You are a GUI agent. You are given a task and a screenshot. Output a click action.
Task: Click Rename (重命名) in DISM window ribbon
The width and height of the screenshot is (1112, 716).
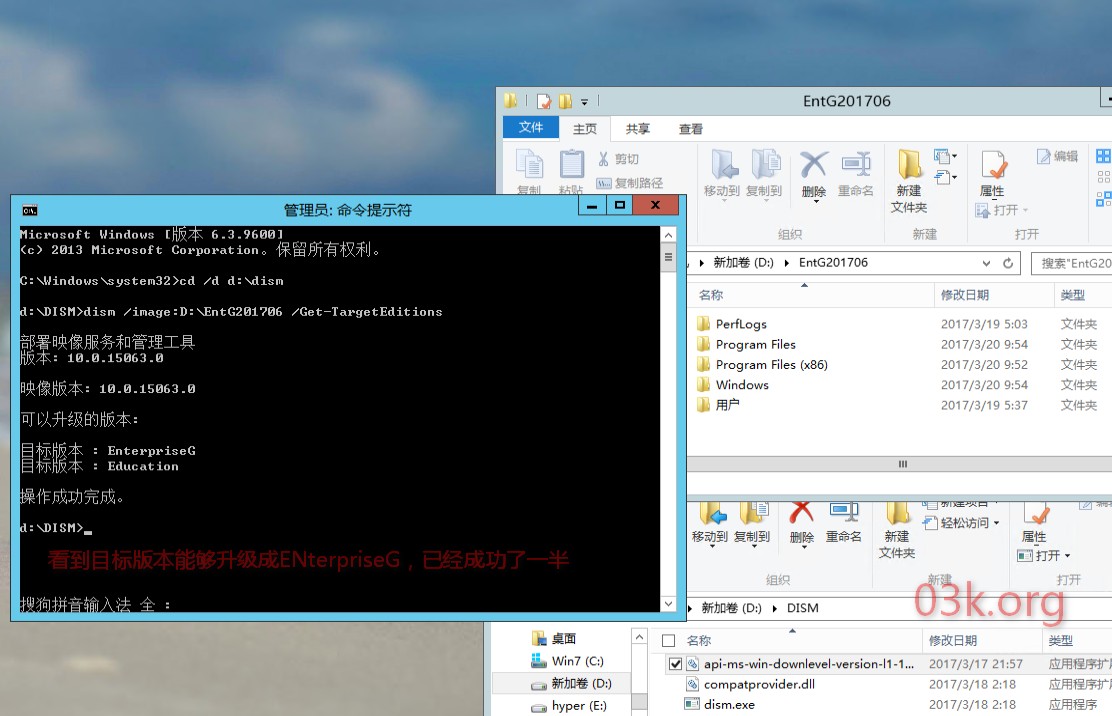tap(844, 522)
